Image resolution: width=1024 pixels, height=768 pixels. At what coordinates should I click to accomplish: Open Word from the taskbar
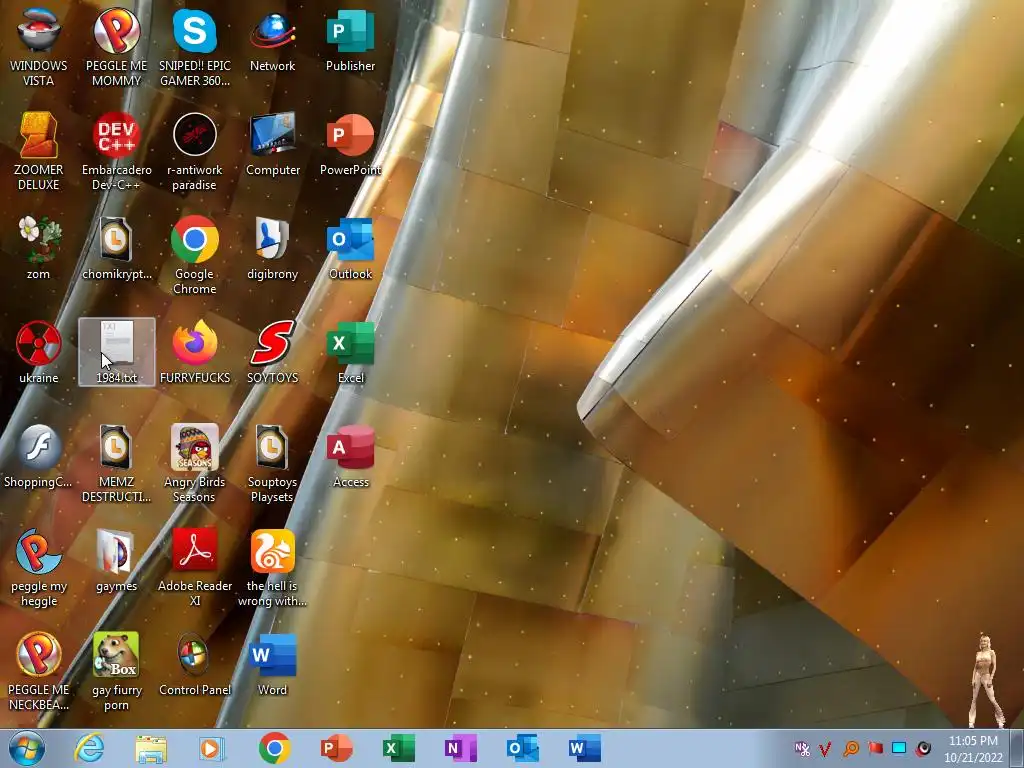point(584,748)
